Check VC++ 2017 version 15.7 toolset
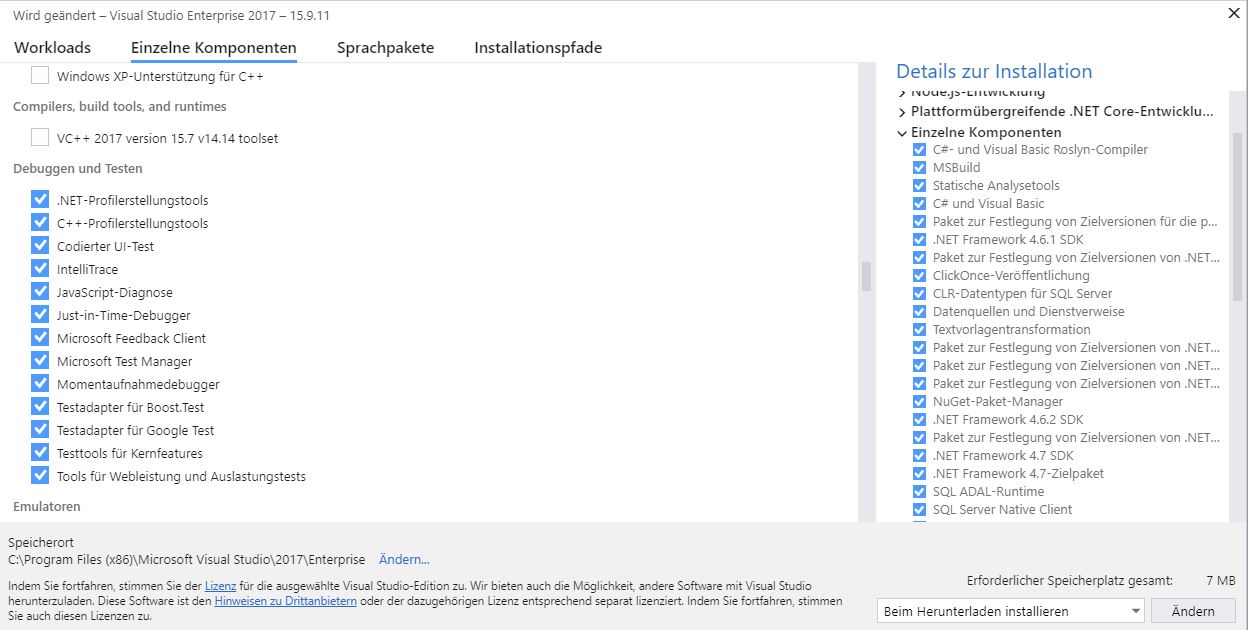The image size is (1248, 630). click(x=40, y=137)
